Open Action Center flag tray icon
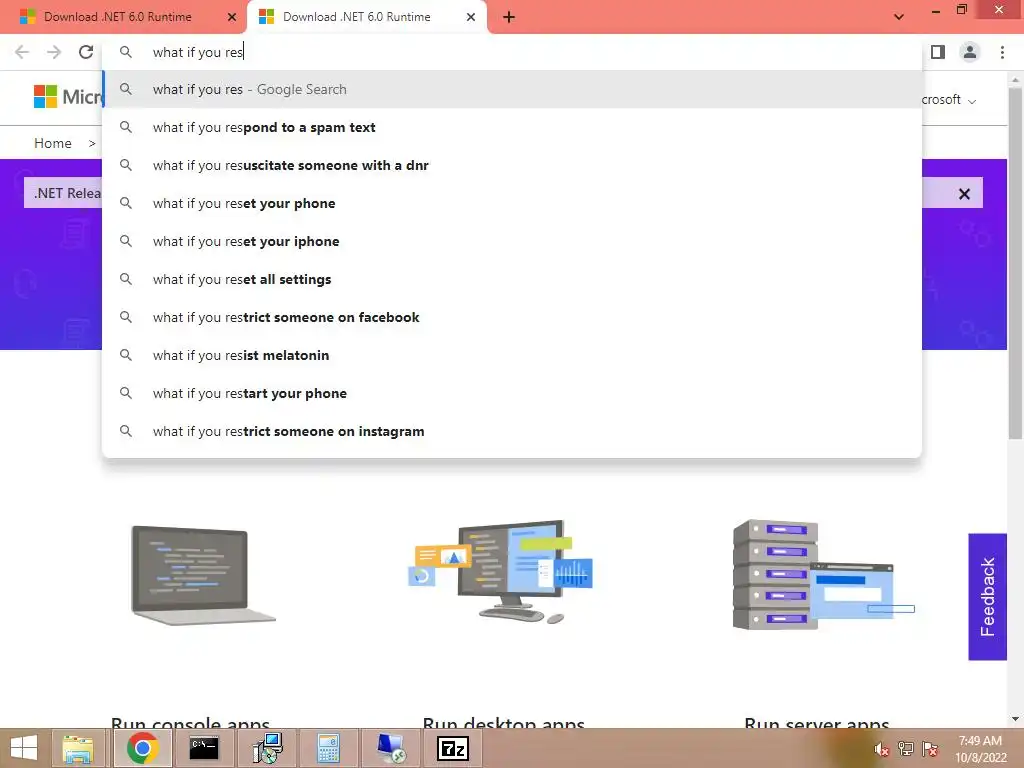Screen dimensions: 1024x768 click(x=930, y=750)
